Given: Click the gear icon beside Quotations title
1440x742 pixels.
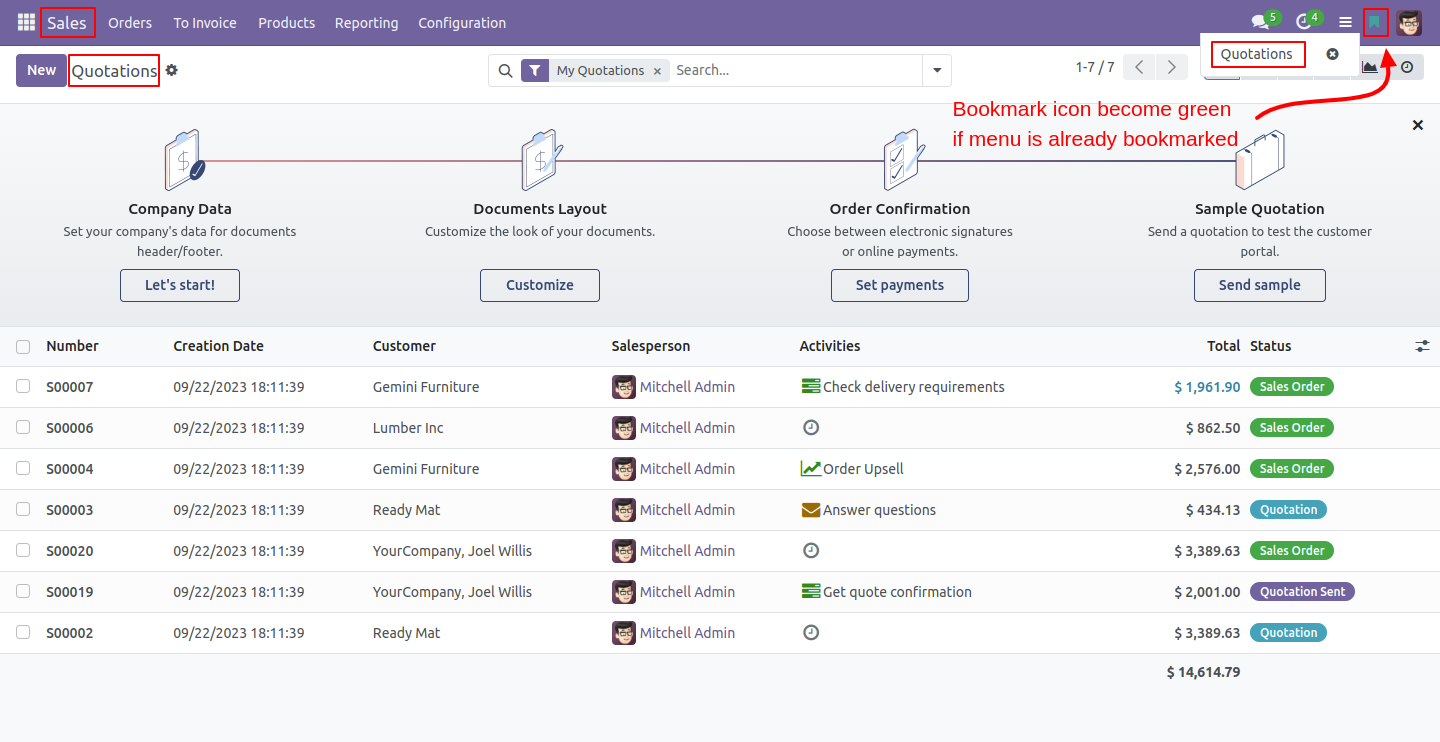Looking at the screenshot, I should pos(172,70).
